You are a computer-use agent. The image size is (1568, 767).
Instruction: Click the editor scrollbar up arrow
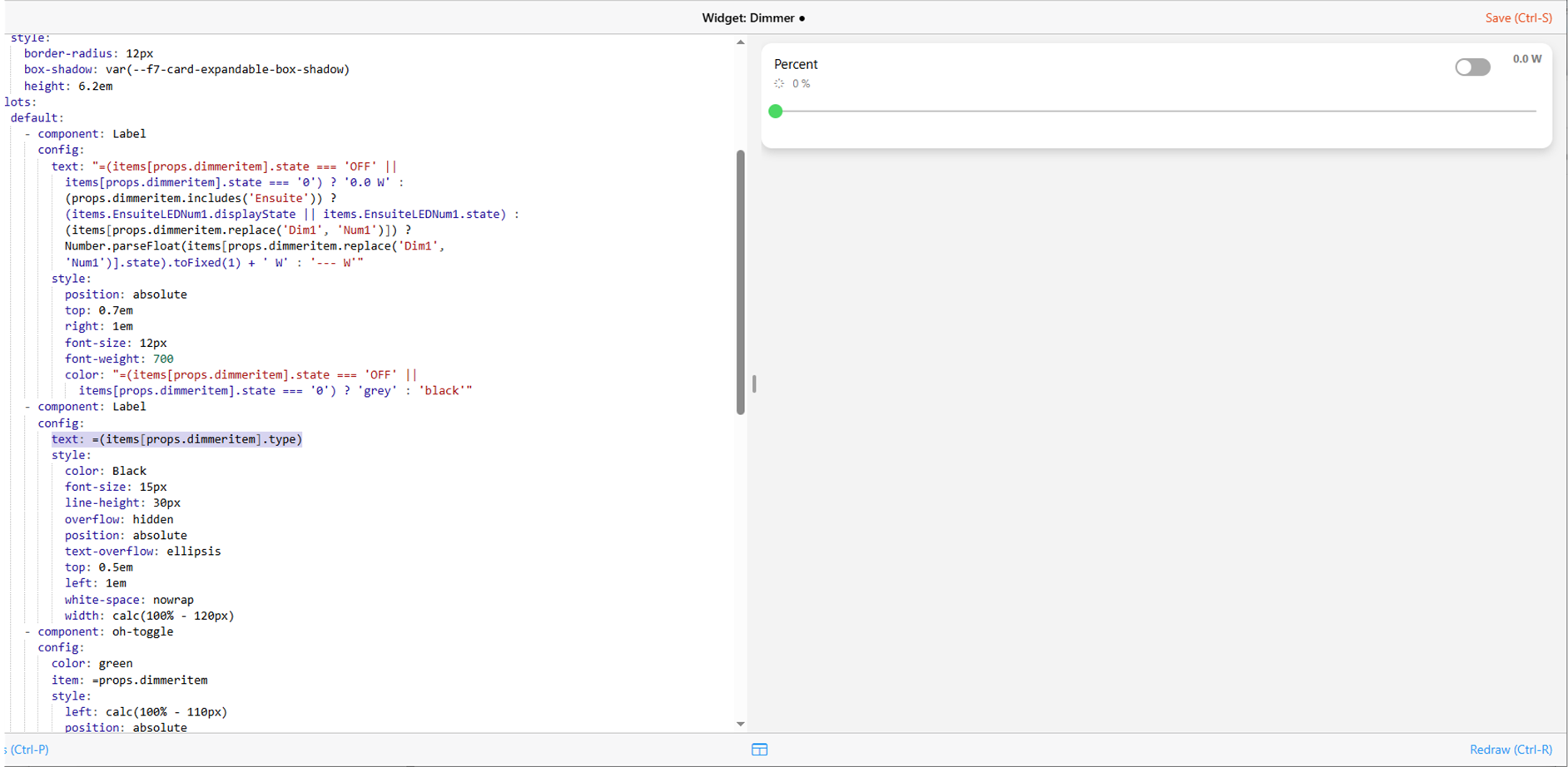[x=740, y=42]
